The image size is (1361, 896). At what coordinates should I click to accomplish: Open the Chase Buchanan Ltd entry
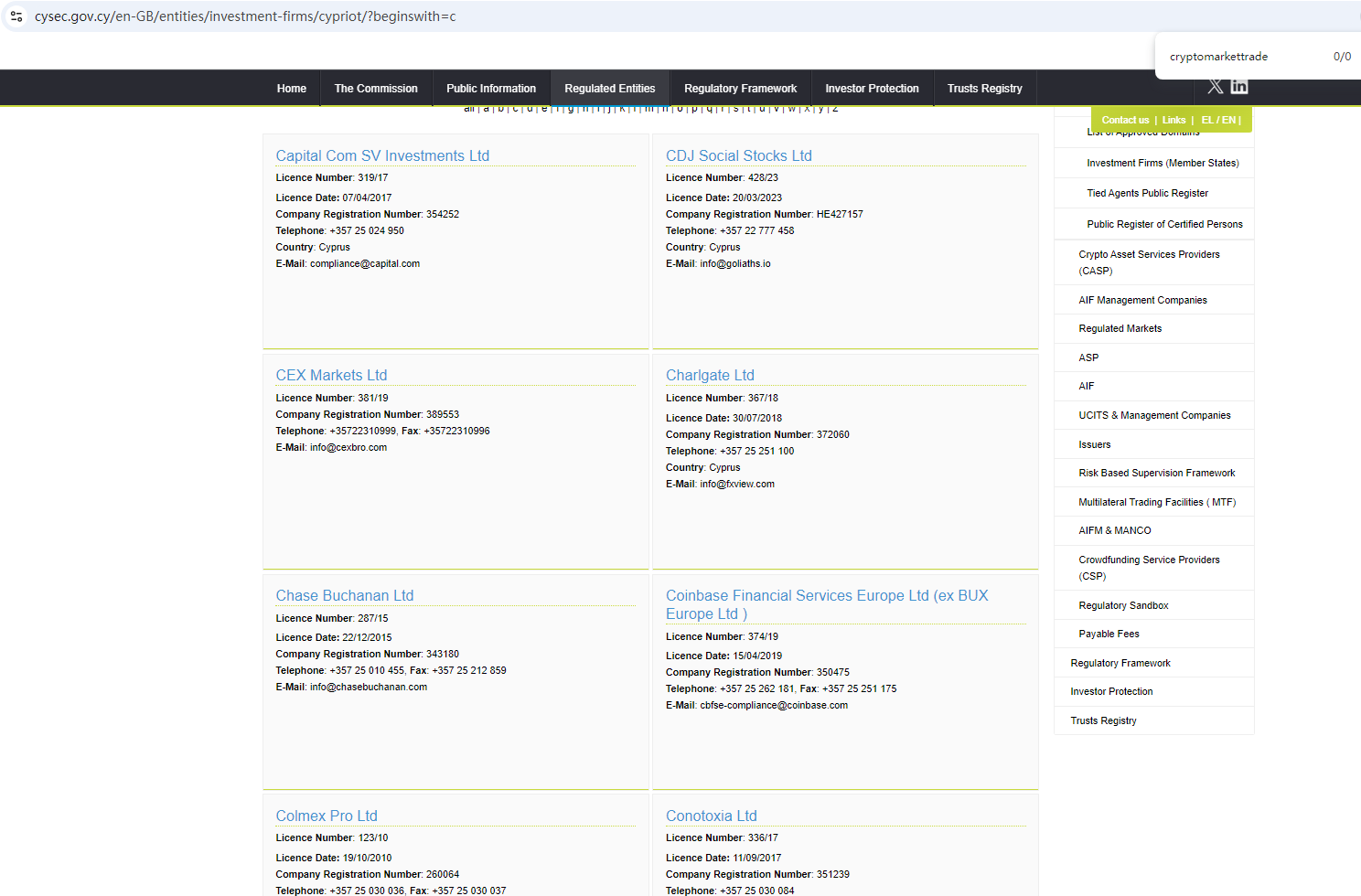pos(345,596)
